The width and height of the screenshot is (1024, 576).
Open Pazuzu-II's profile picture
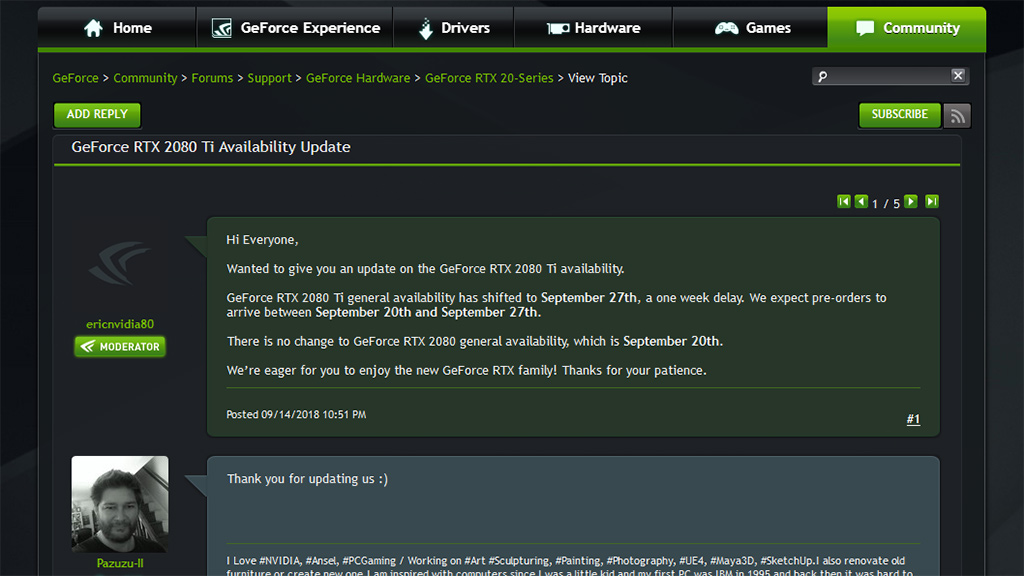point(120,504)
